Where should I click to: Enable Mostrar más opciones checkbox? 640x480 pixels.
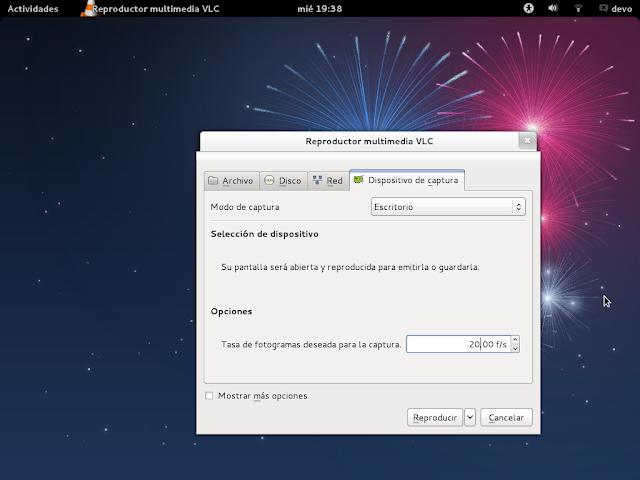tap(209, 396)
